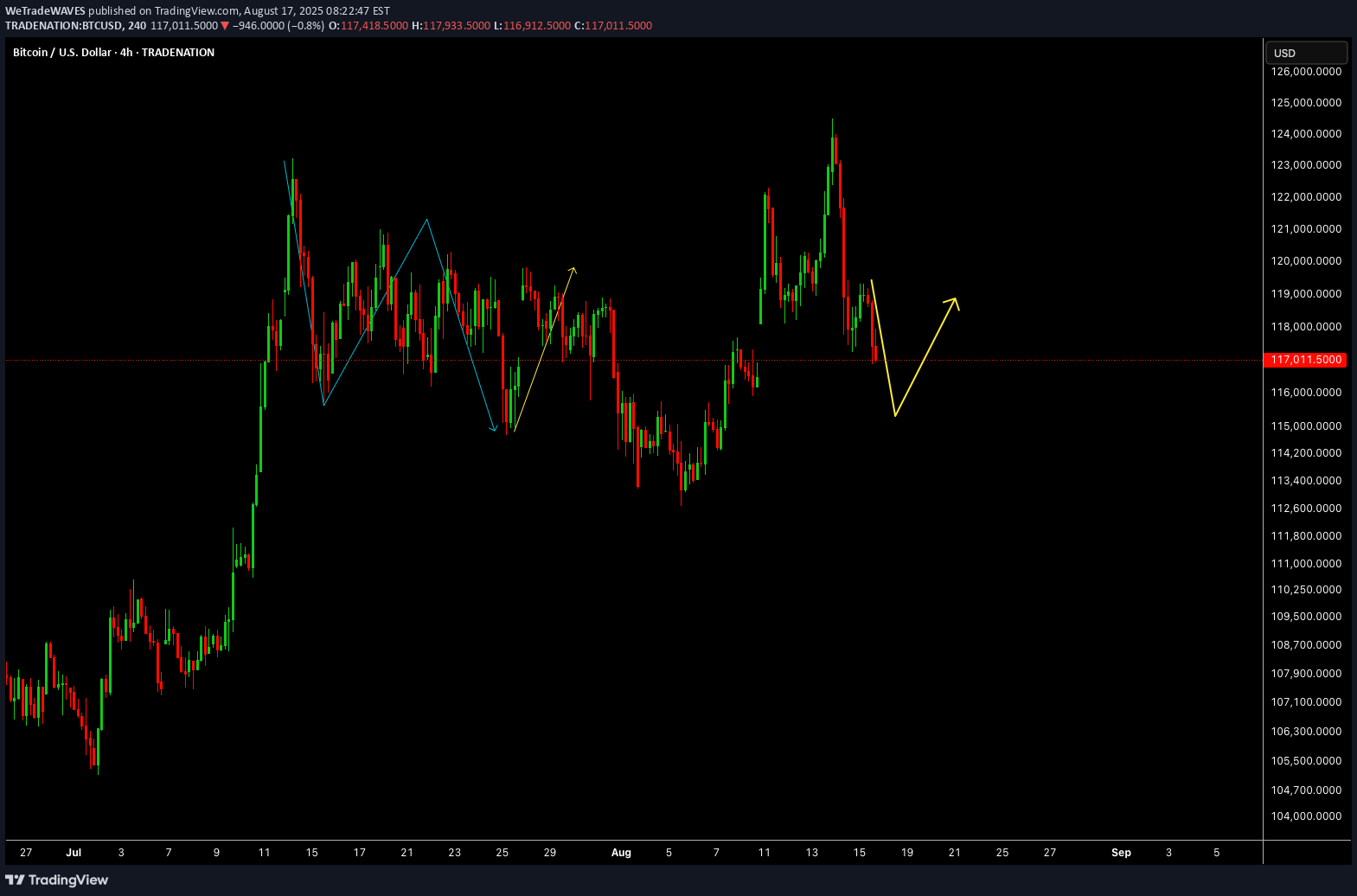
Task: Click the 23 date label on the time axis
Action: [454, 852]
